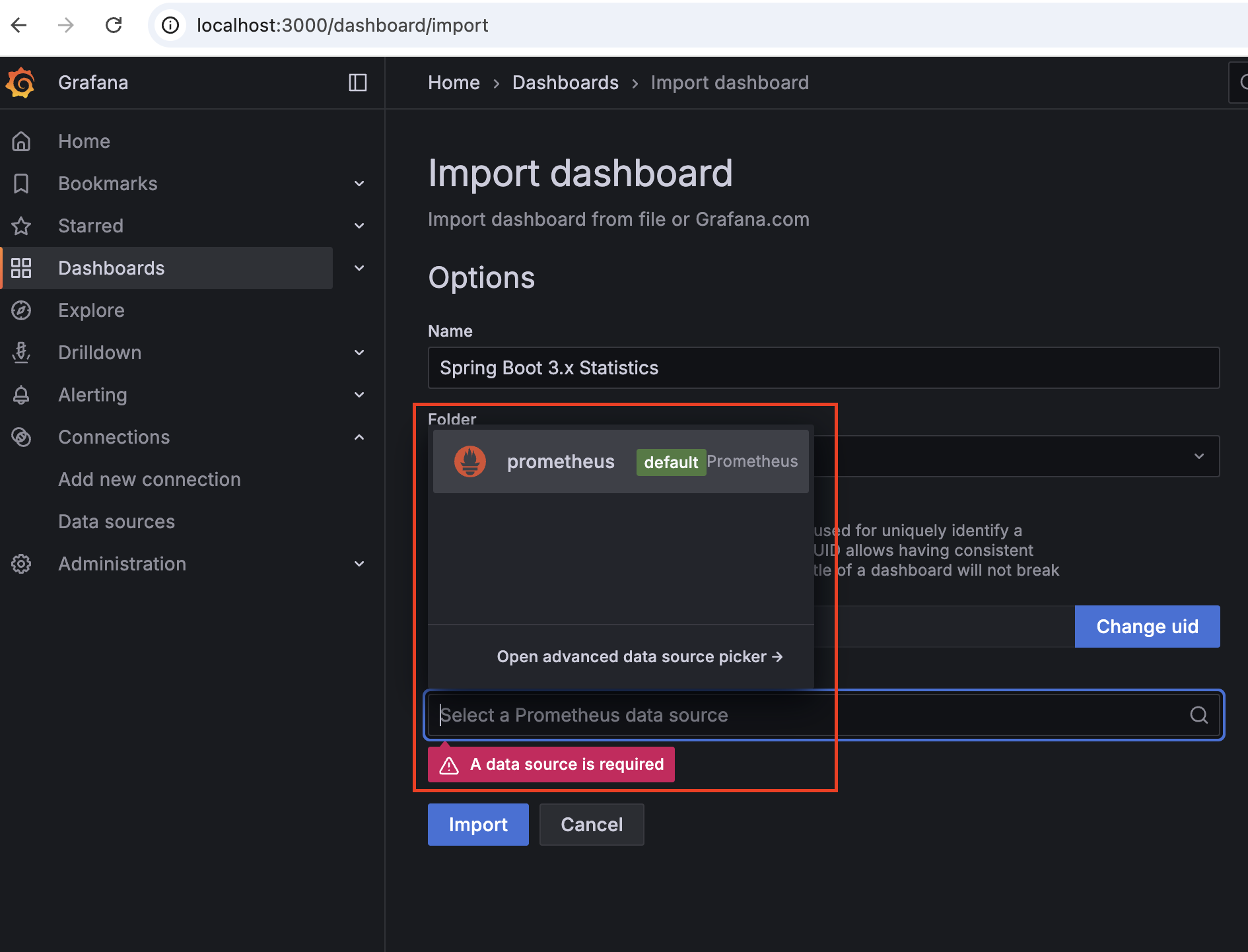Click the Dashboards grid icon
The width and height of the screenshot is (1248, 952).
pos(21,268)
